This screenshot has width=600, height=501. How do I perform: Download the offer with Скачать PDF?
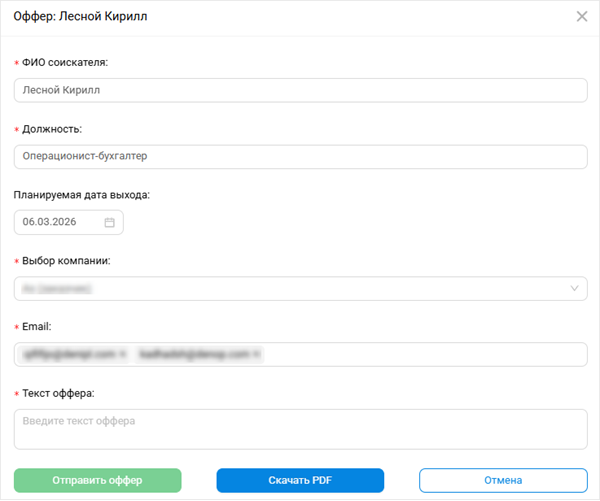point(300,480)
